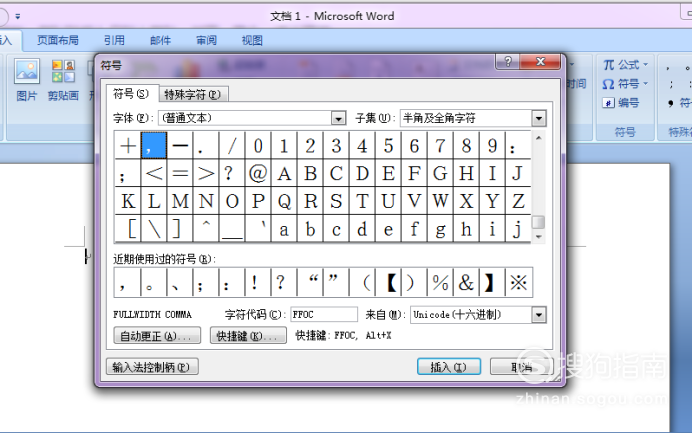The height and width of the screenshot is (433, 692).
Task: Choose the ※ reference mark from recent symbols
Action: 519,282
